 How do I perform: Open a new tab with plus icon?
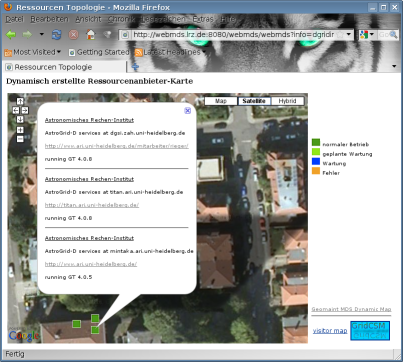tap(135, 67)
